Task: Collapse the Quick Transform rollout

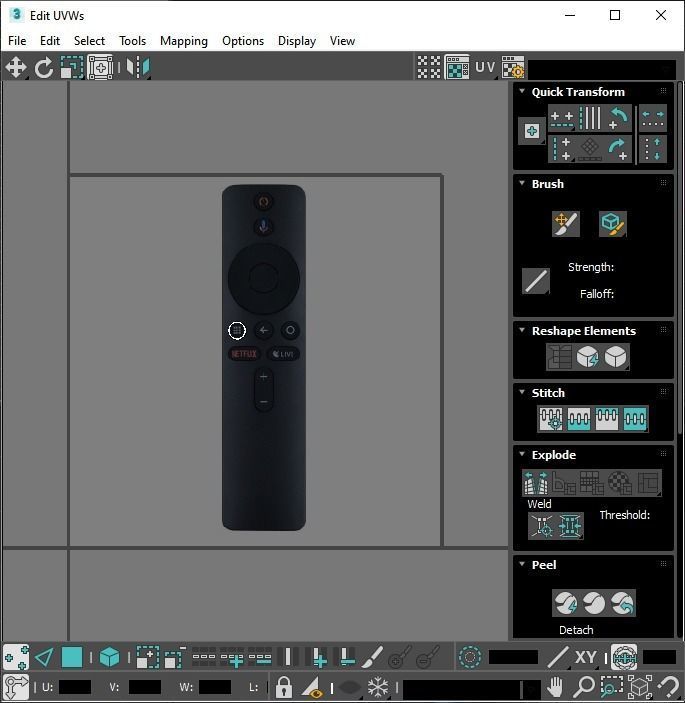Action: [522, 91]
